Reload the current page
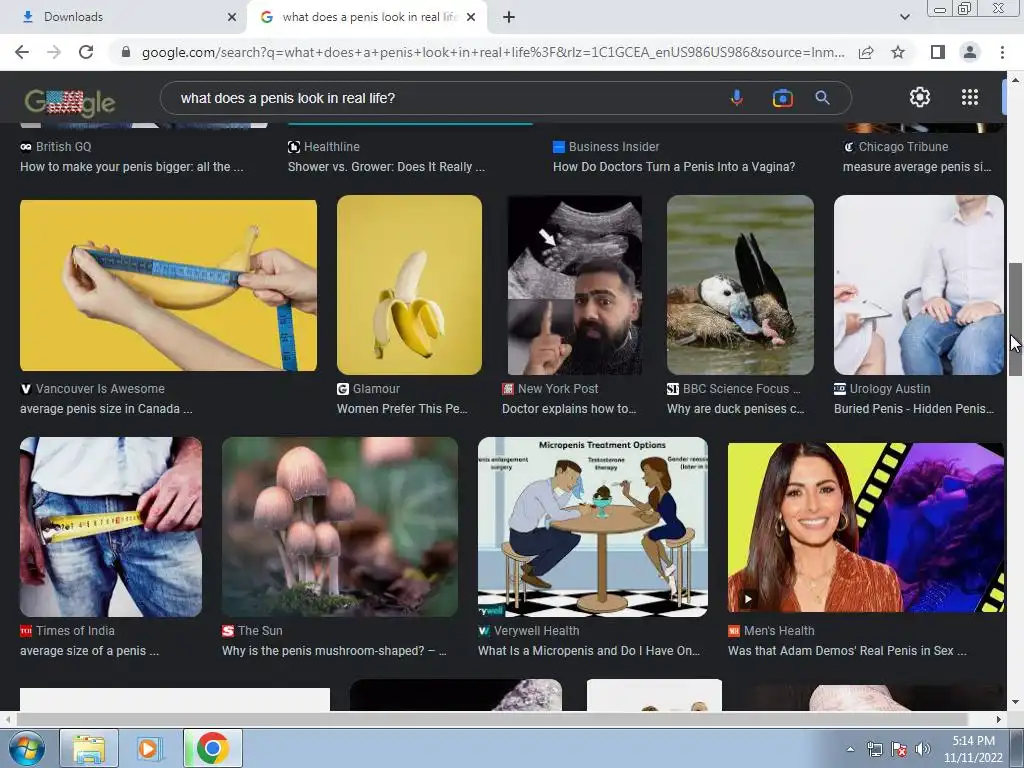1024x768 pixels. [x=86, y=52]
